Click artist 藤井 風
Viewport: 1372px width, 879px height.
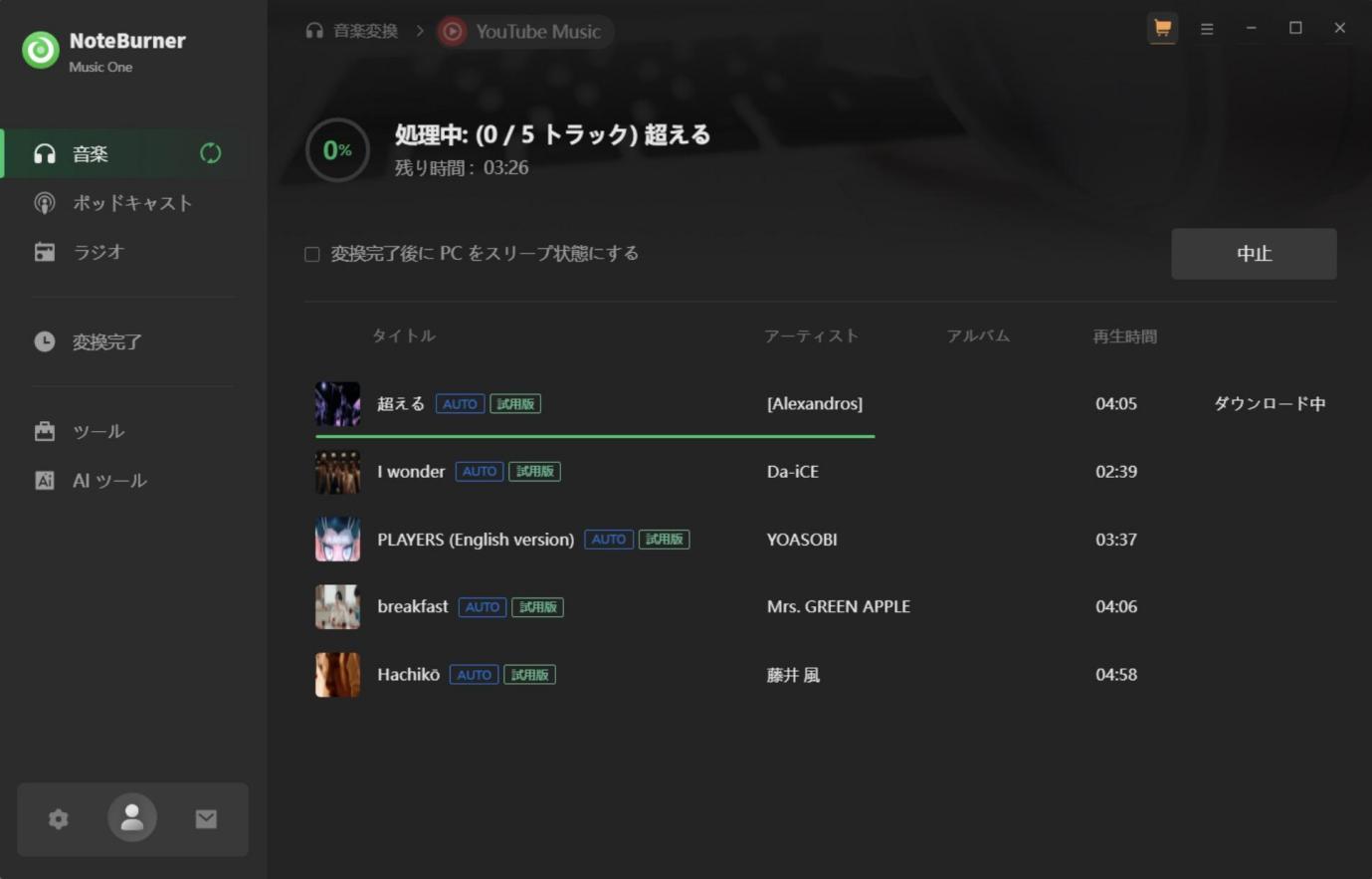point(793,674)
